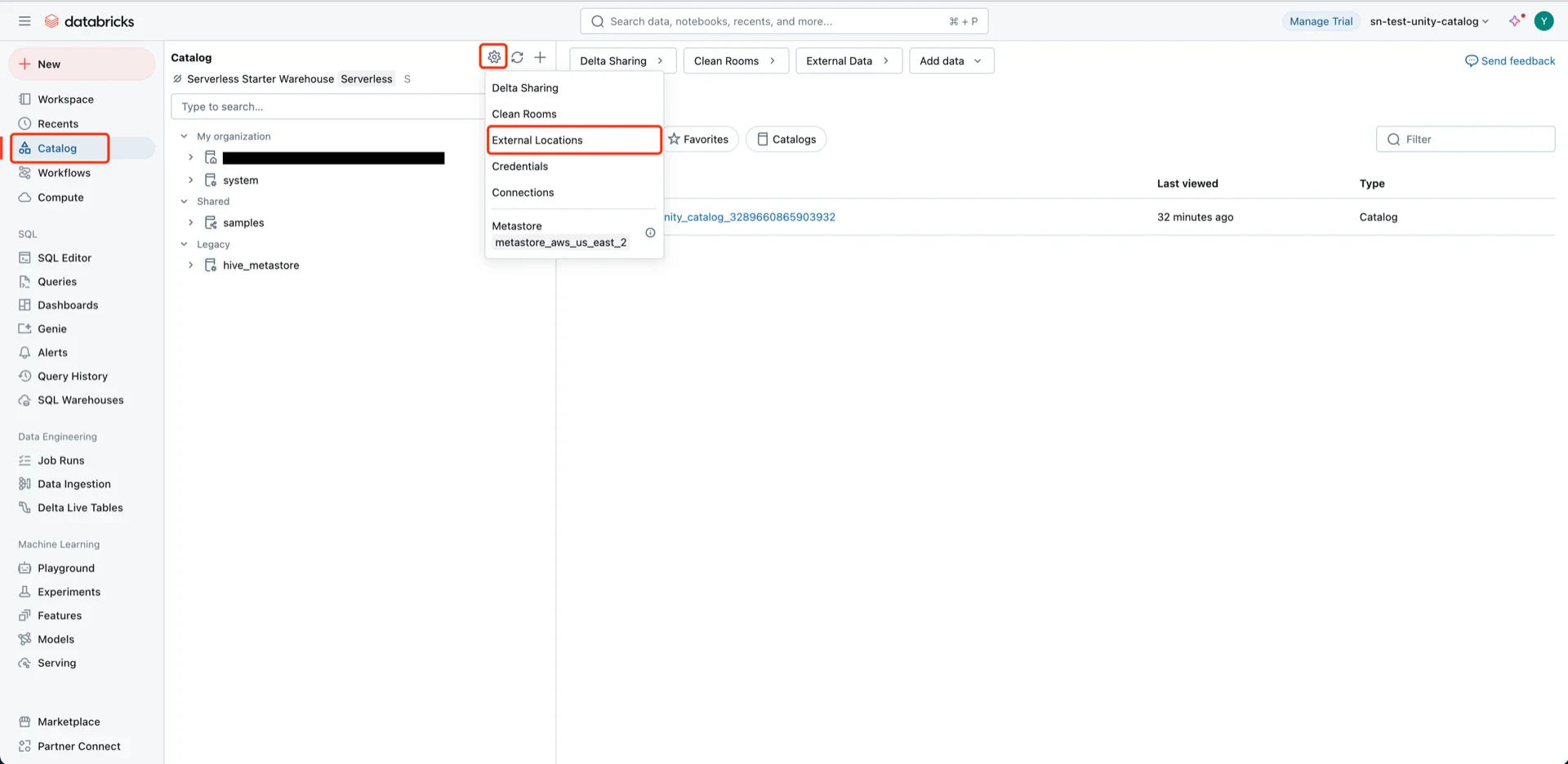The height and width of the screenshot is (764, 1568).
Task: Click the Metastore info icon
Action: [650, 233]
